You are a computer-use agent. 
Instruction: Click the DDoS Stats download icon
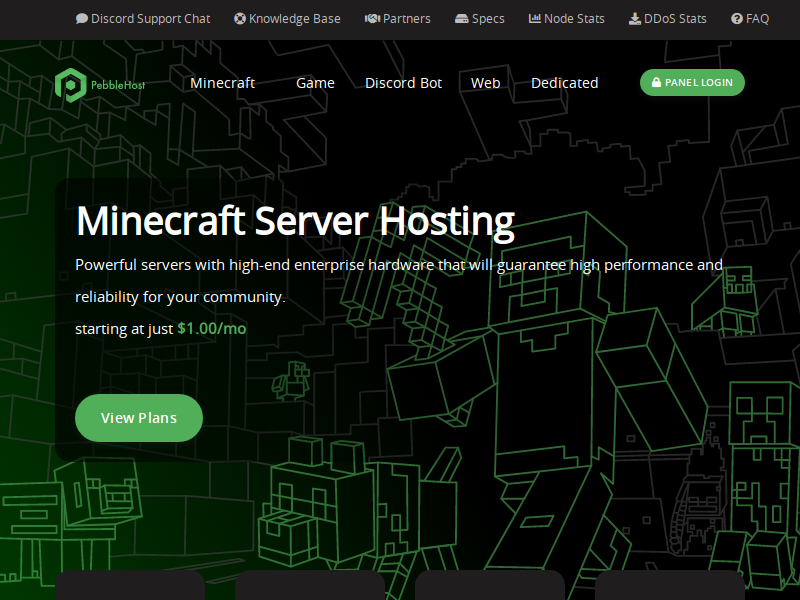(x=635, y=19)
